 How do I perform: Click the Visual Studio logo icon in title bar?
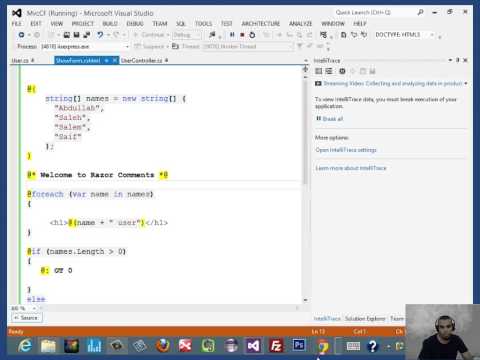(x=17, y=13)
